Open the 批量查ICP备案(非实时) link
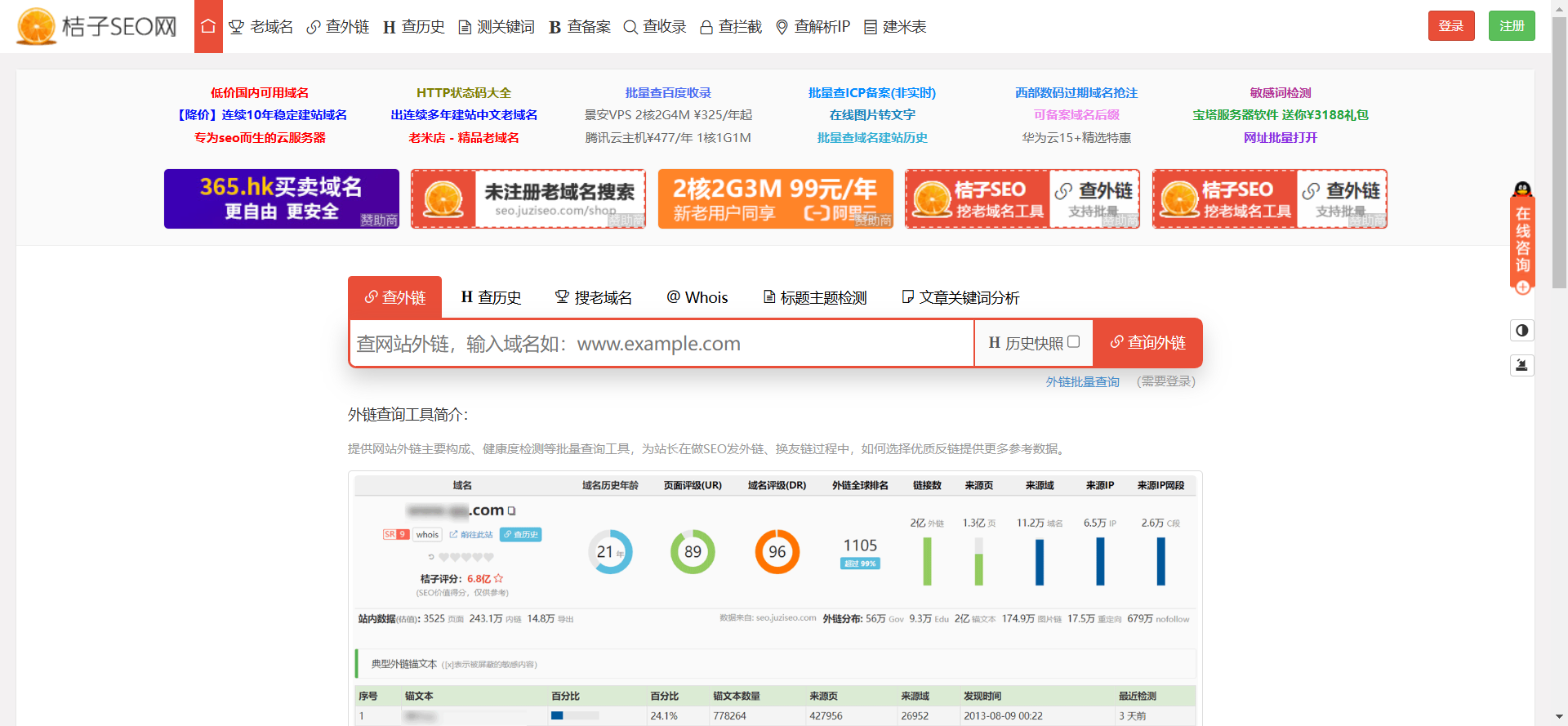 (x=872, y=93)
